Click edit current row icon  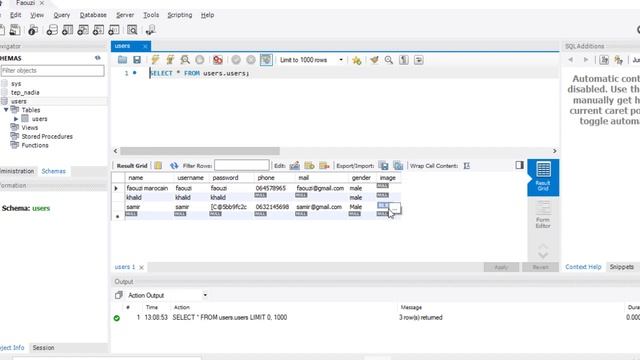[294, 166]
